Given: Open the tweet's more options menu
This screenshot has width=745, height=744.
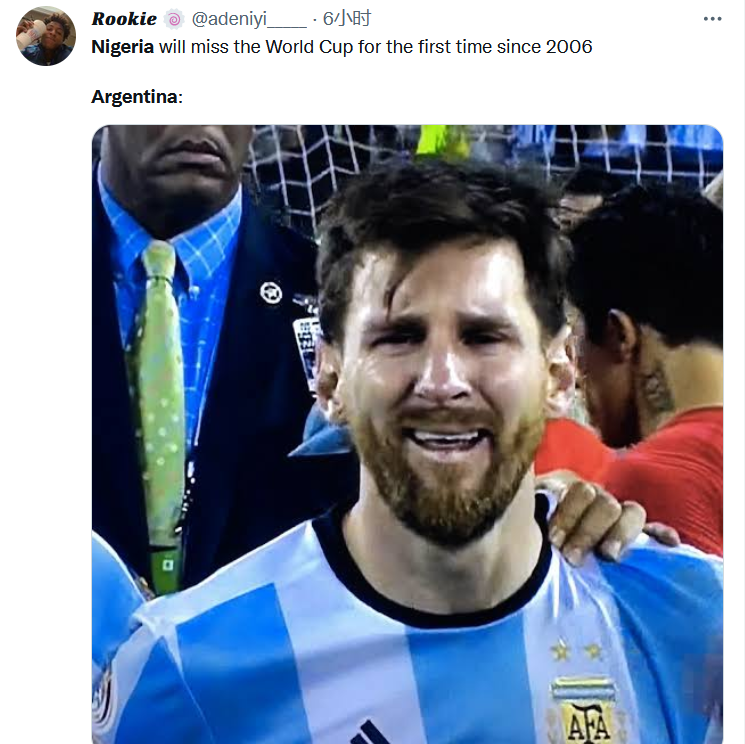Looking at the screenshot, I should click(712, 19).
